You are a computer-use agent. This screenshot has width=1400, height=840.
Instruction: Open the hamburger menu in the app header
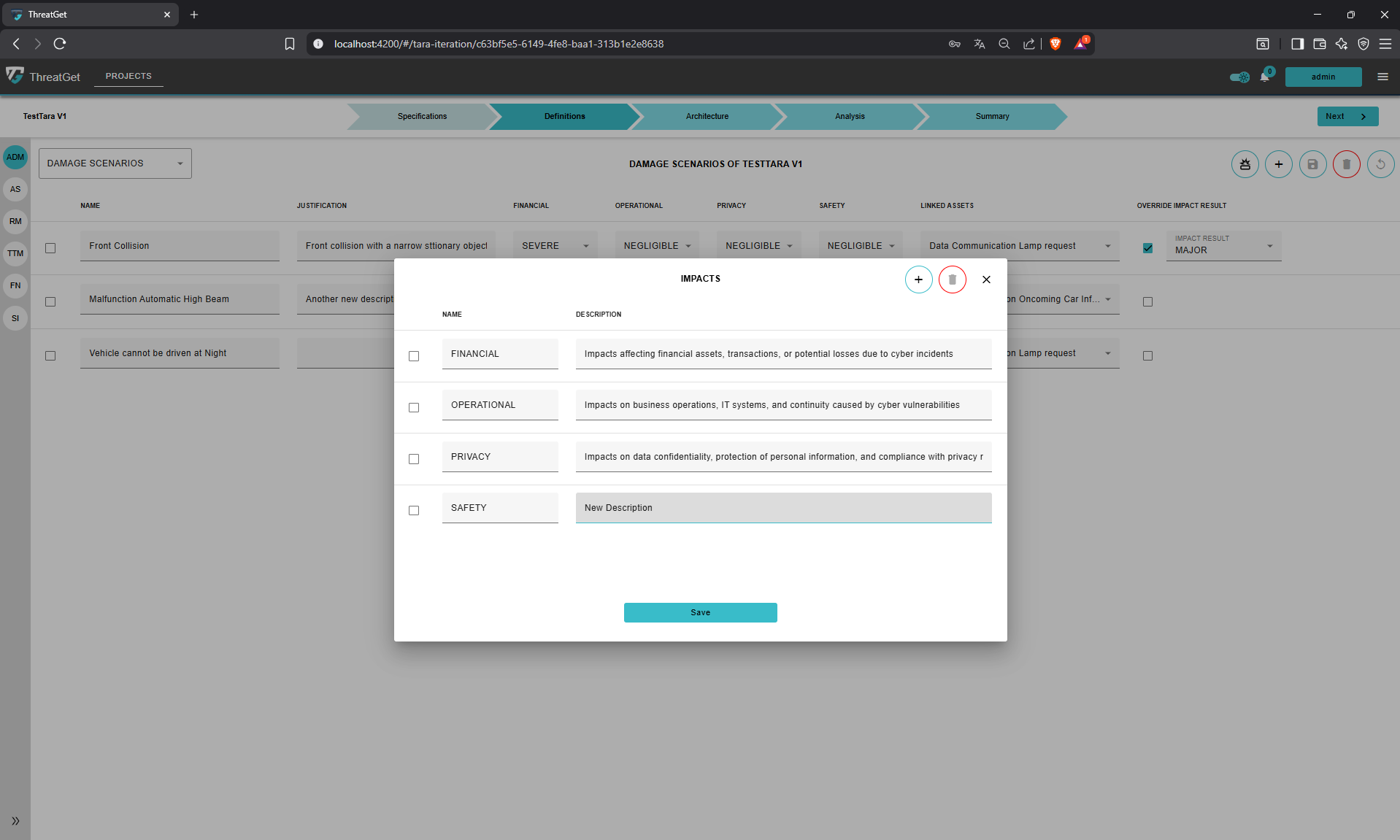pos(1382,77)
